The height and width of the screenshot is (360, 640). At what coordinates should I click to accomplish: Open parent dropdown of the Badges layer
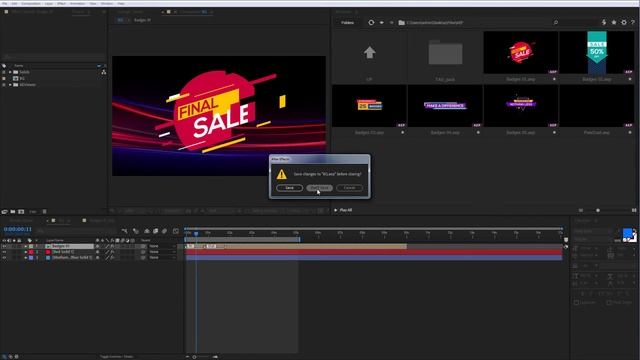click(x=162, y=247)
